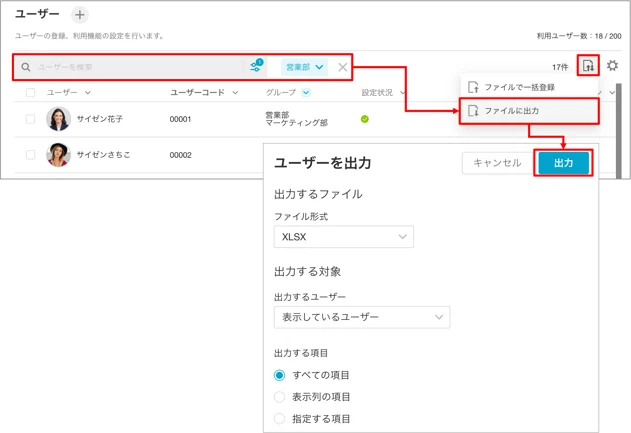Open the ファイル形式 XLSX dropdown
This screenshot has width=631, height=433.
point(344,237)
